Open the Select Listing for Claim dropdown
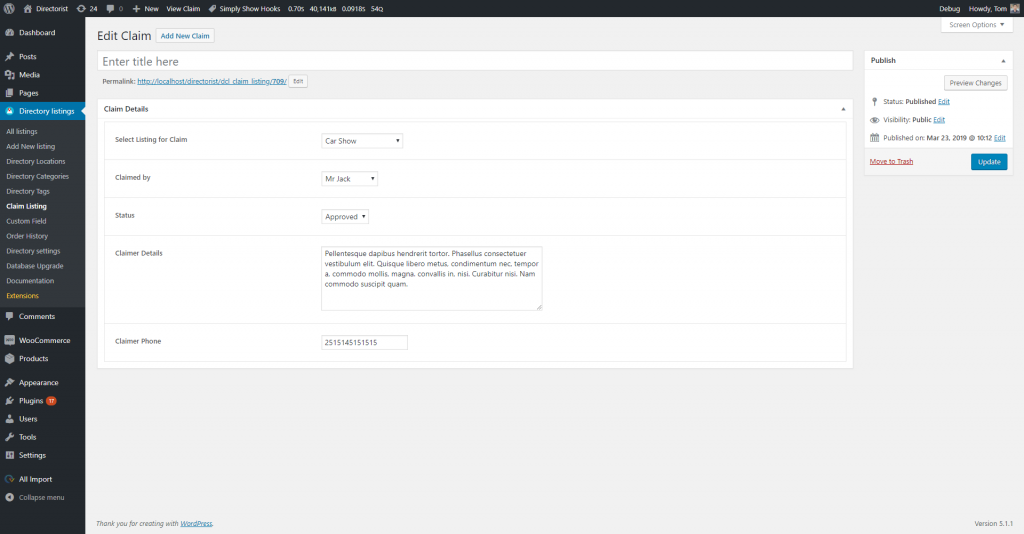Screen dimensions: 1024x534 pyautogui.click(x=362, y=141)
